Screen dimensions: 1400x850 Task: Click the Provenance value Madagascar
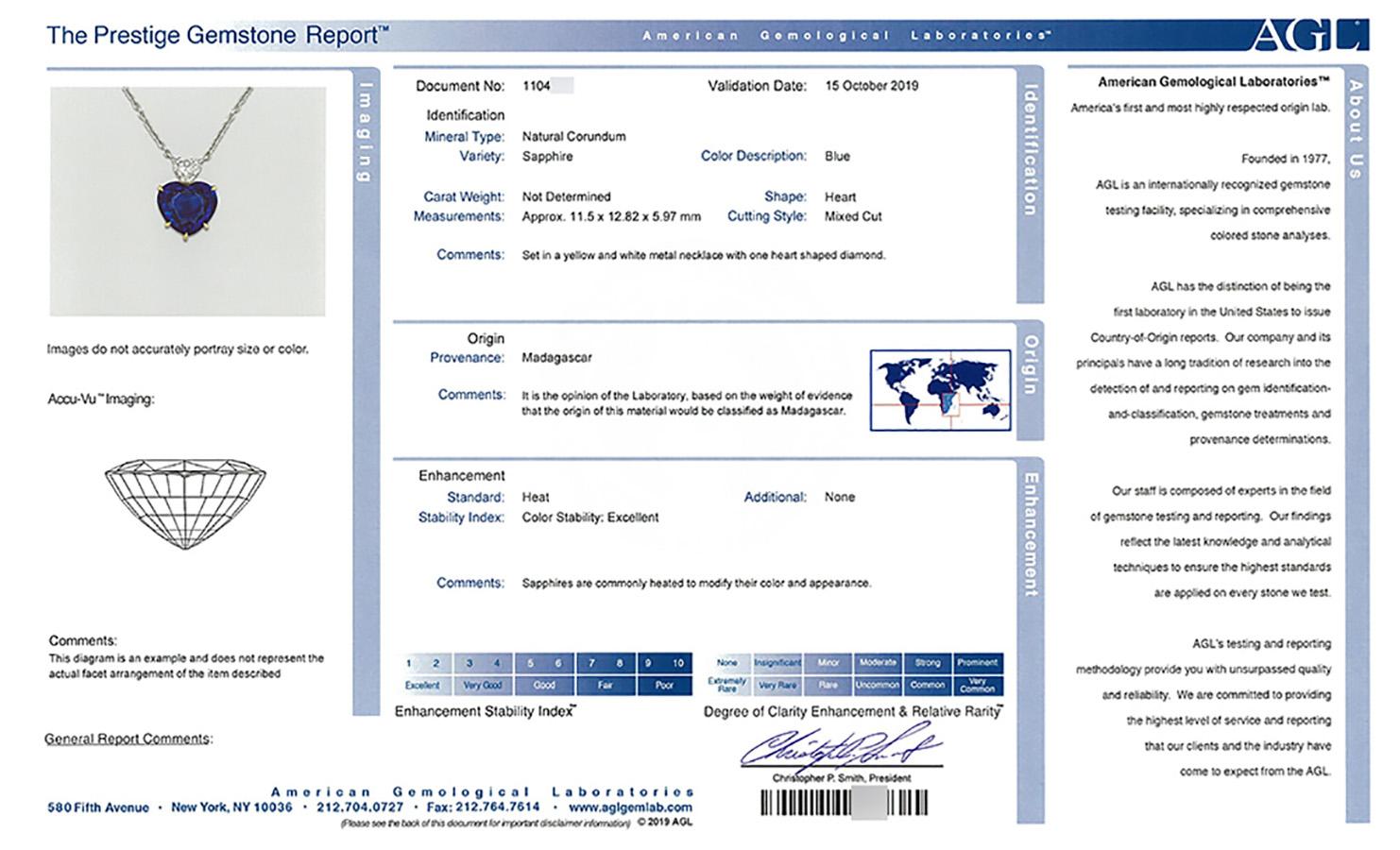click(x=557, y=358)
